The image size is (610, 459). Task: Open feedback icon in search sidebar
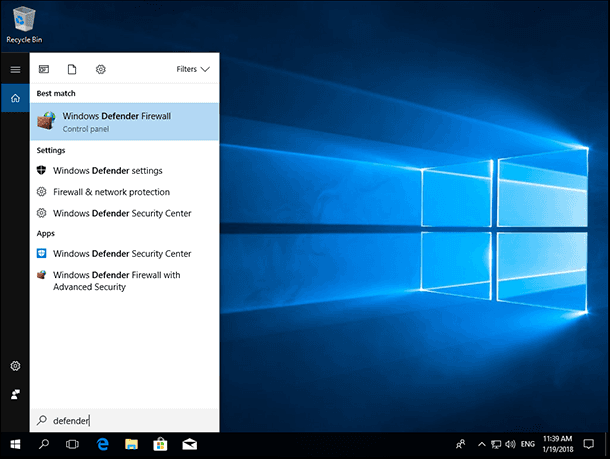pos(15,394)
